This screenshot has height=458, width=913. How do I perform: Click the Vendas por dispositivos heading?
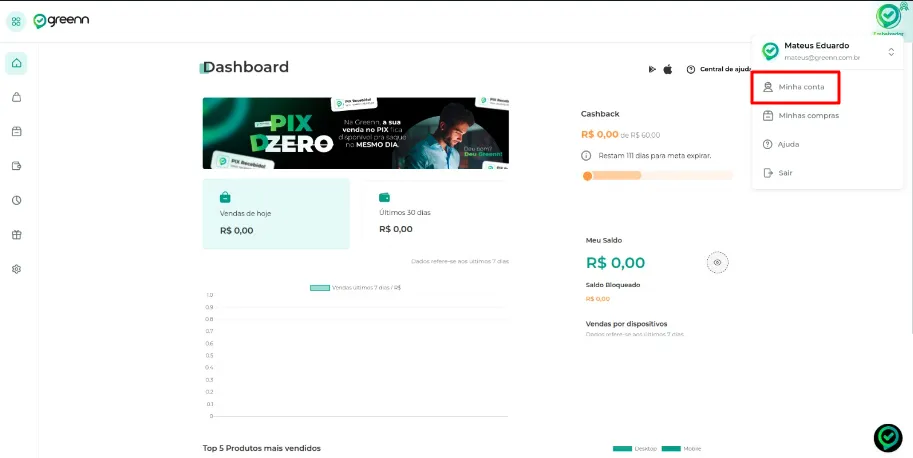pos(627,324)
